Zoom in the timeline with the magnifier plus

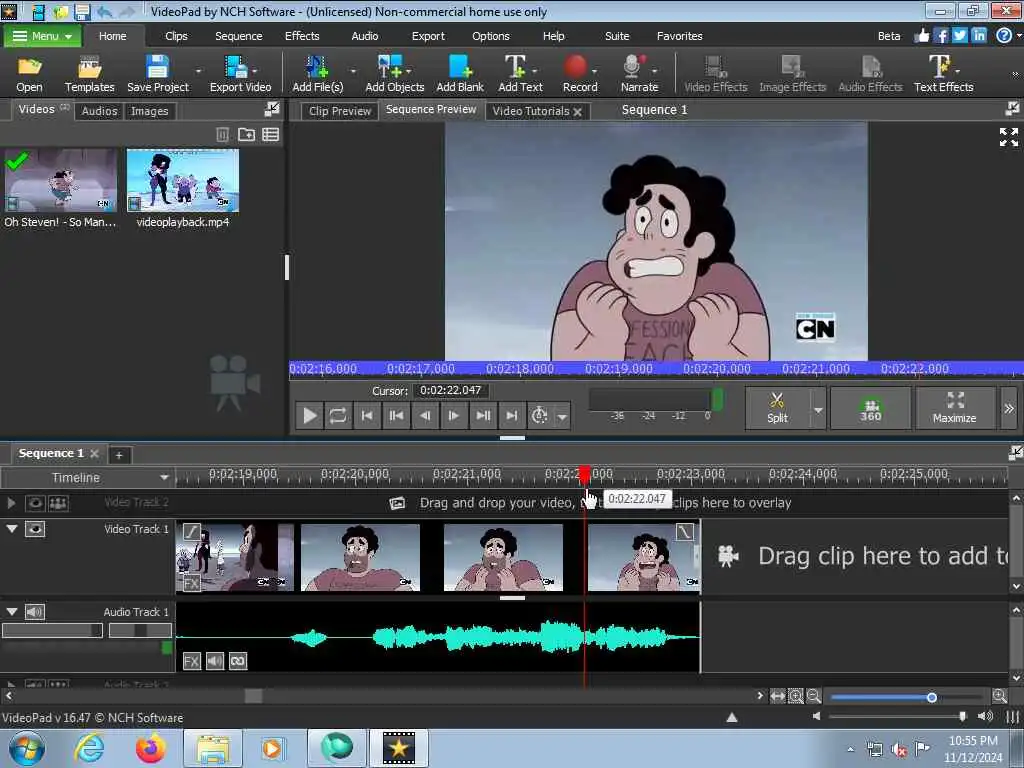click(x=999, y=696)
